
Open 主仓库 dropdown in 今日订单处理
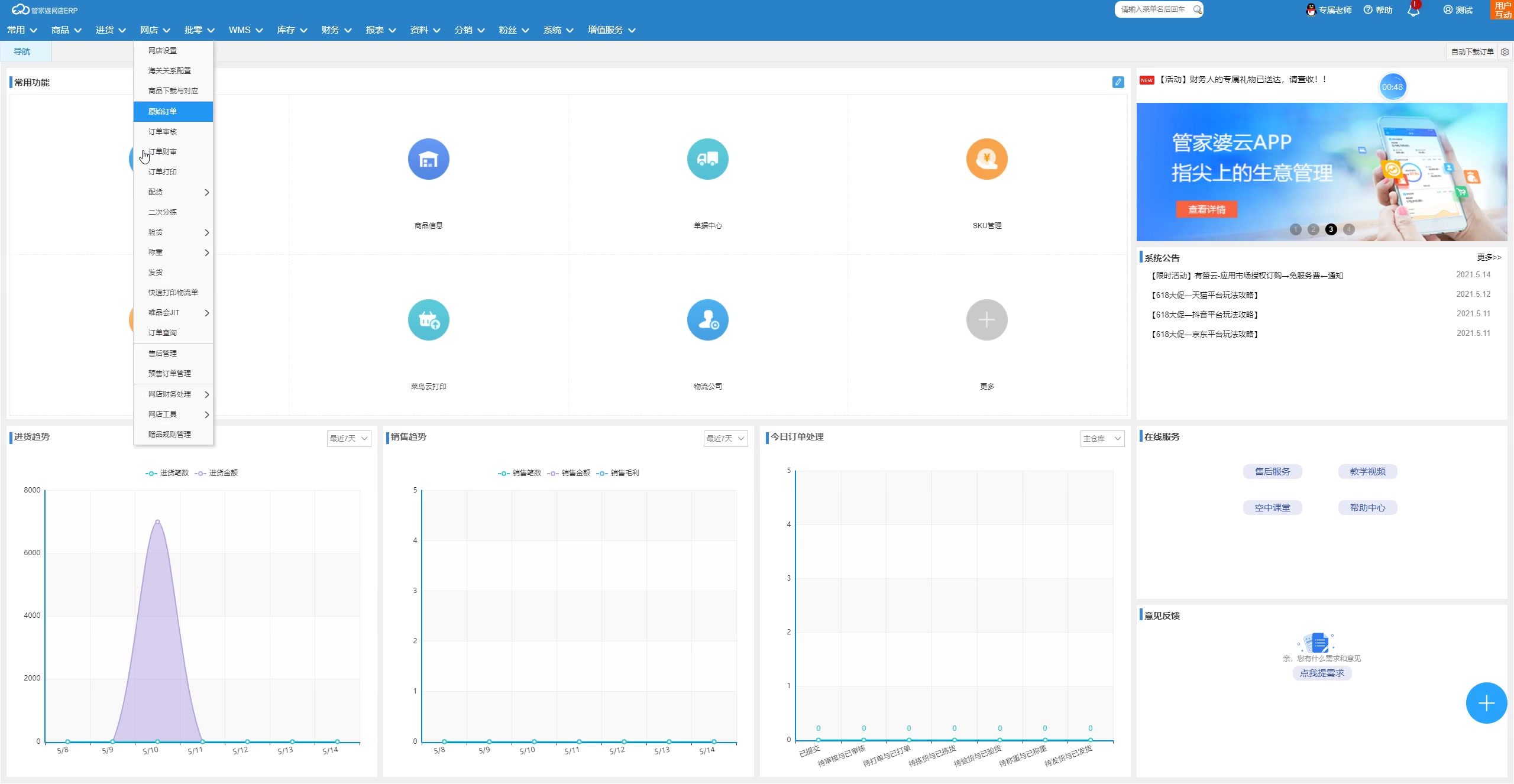[x=1102, y=438]
